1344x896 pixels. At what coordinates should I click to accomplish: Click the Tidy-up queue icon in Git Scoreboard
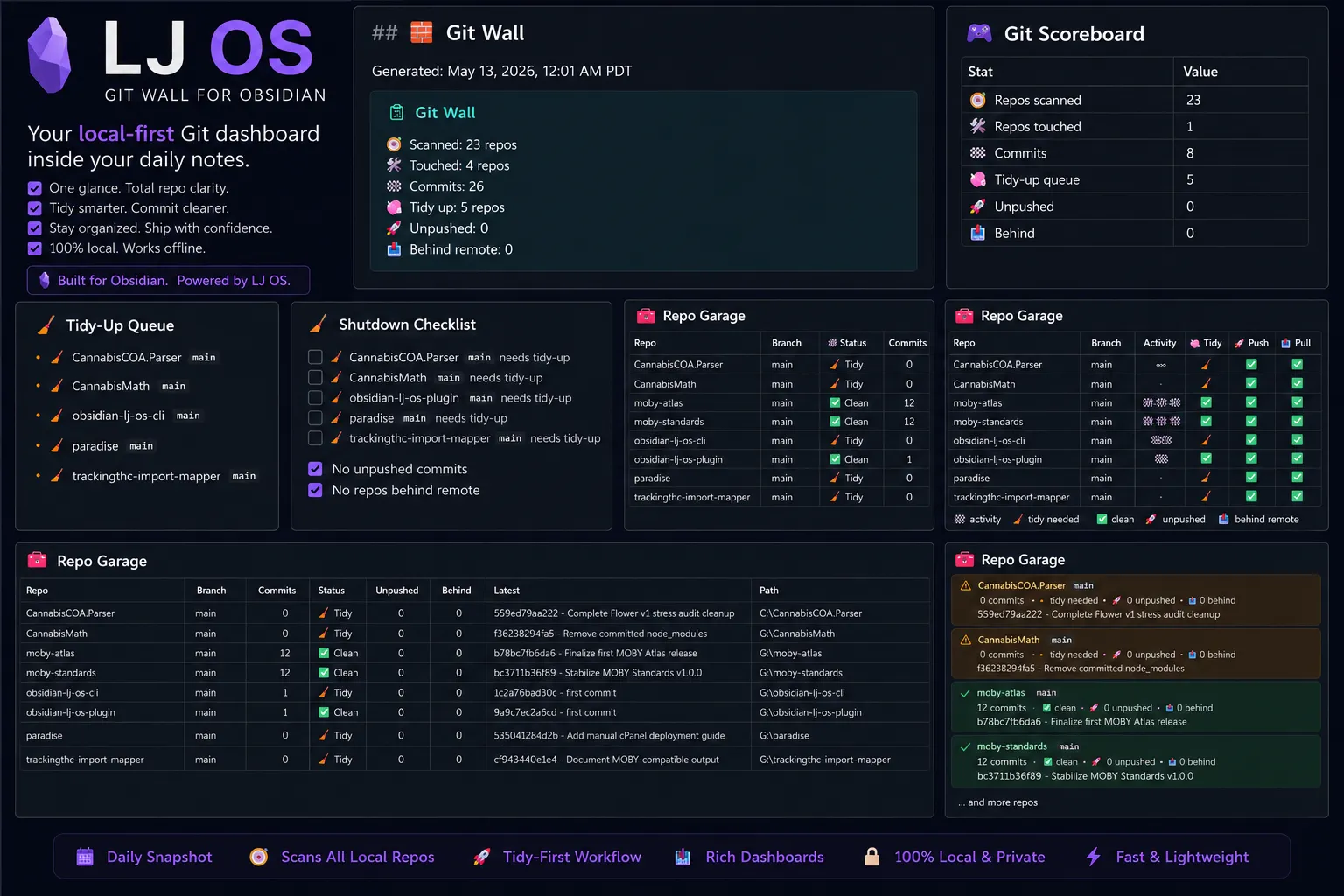point(977,179)
